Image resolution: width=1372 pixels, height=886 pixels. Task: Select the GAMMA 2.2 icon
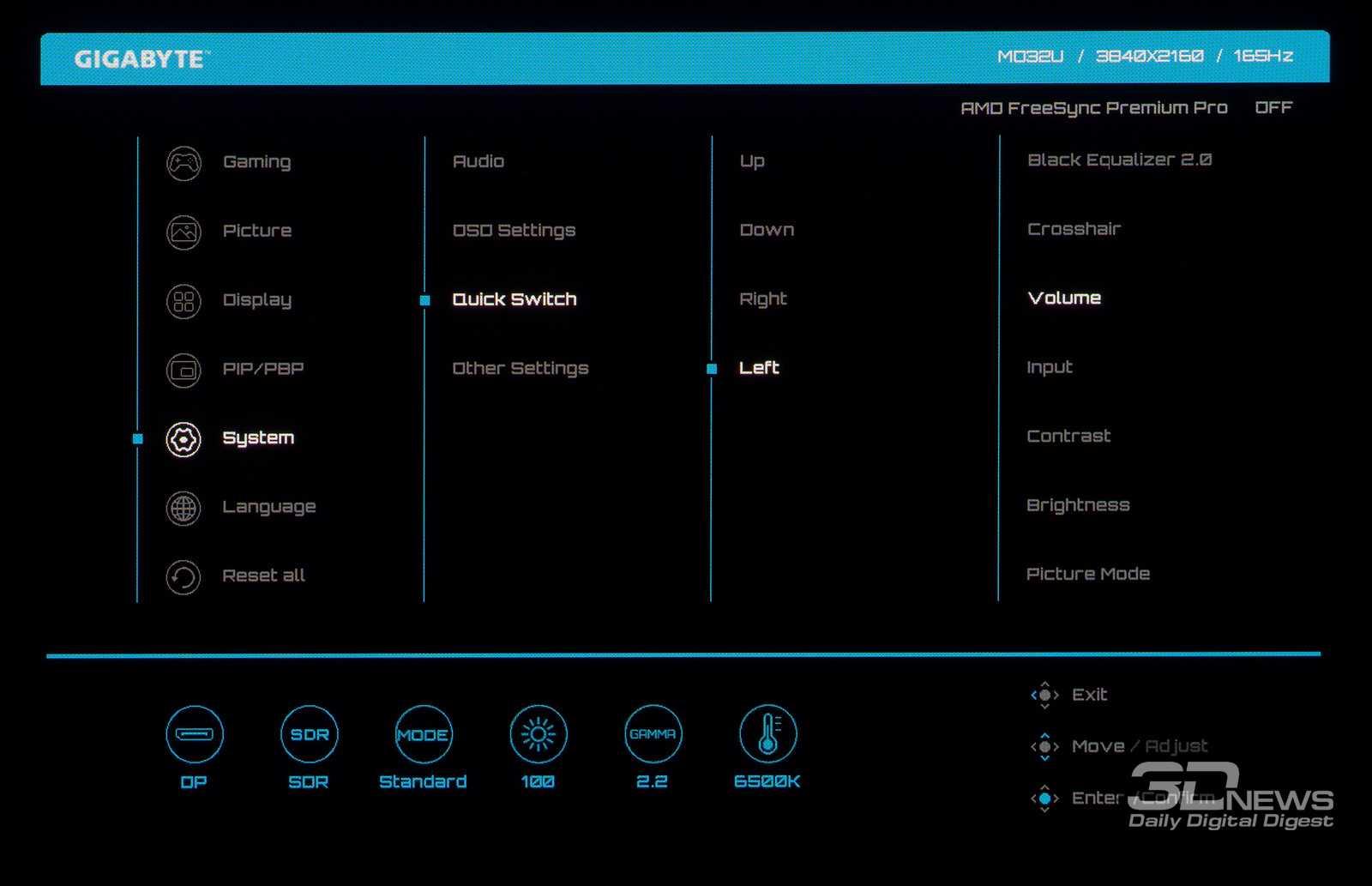pos(653,734)
